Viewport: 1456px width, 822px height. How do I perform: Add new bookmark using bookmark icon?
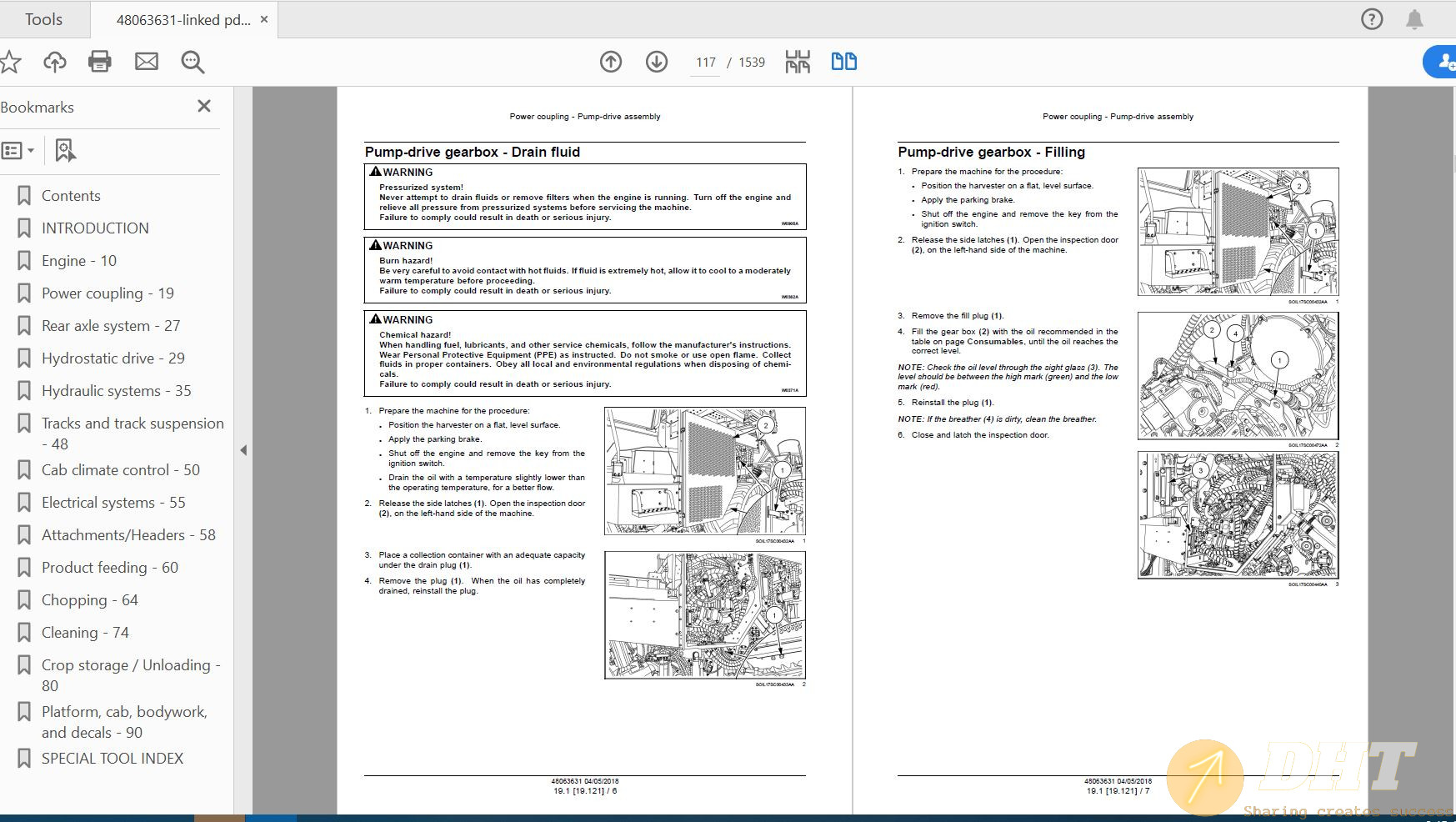click(x=65, y=151)
